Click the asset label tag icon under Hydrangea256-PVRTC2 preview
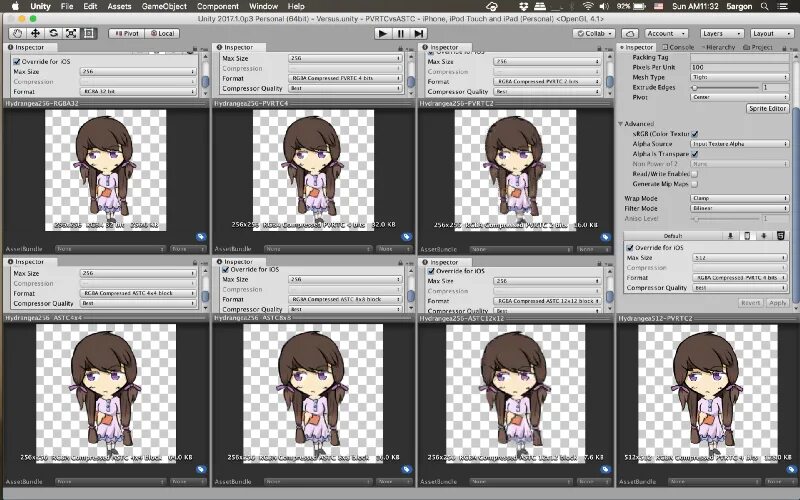Screen dimensions: 800x500 [x=606, y=237]
